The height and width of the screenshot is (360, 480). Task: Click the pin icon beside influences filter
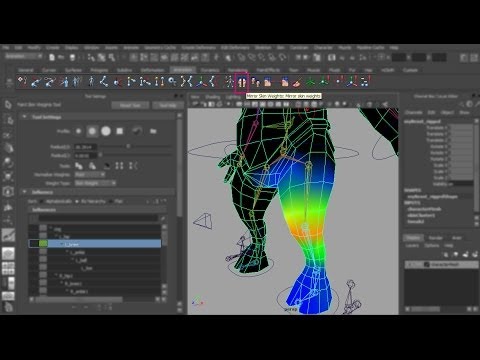click(x=163, y=219)
